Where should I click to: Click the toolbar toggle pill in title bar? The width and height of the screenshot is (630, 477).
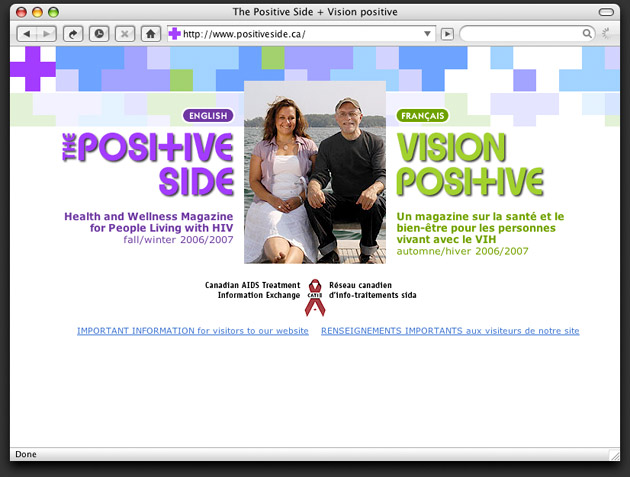(x=606, y=12)
